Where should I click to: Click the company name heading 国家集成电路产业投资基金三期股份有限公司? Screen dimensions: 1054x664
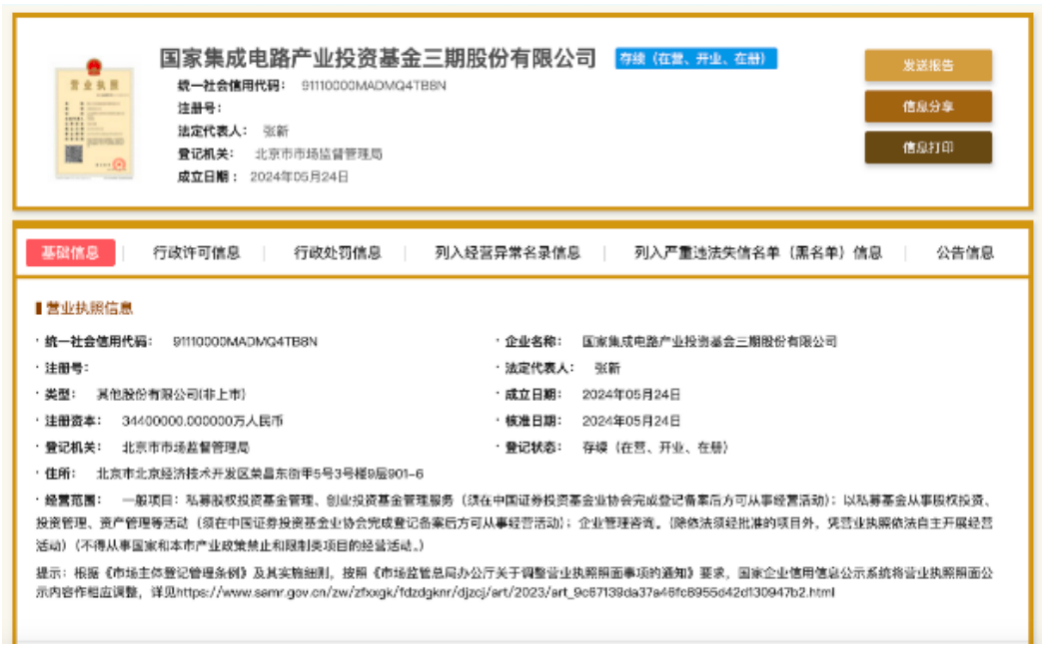tap(378, 58)
